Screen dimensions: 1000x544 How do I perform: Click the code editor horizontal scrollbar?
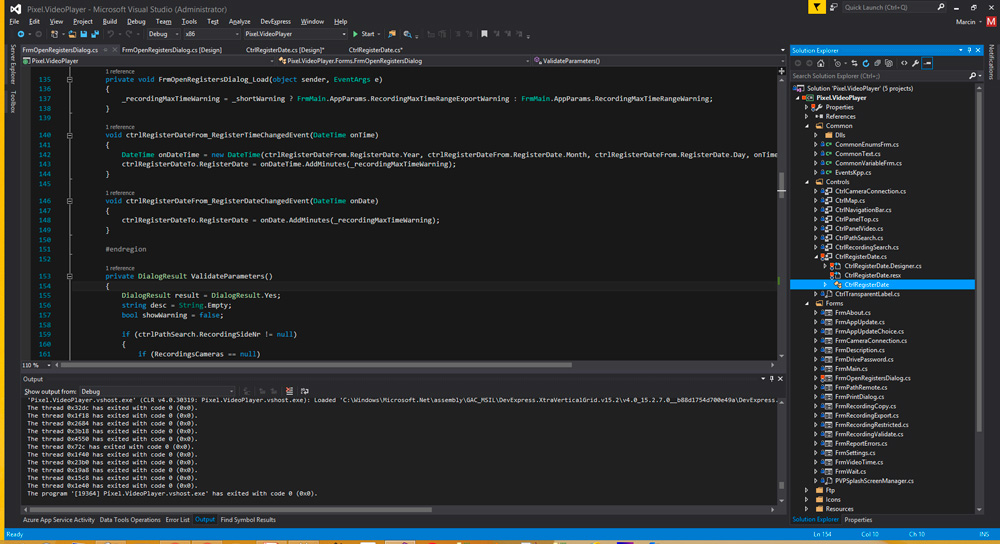pos(316,365)
